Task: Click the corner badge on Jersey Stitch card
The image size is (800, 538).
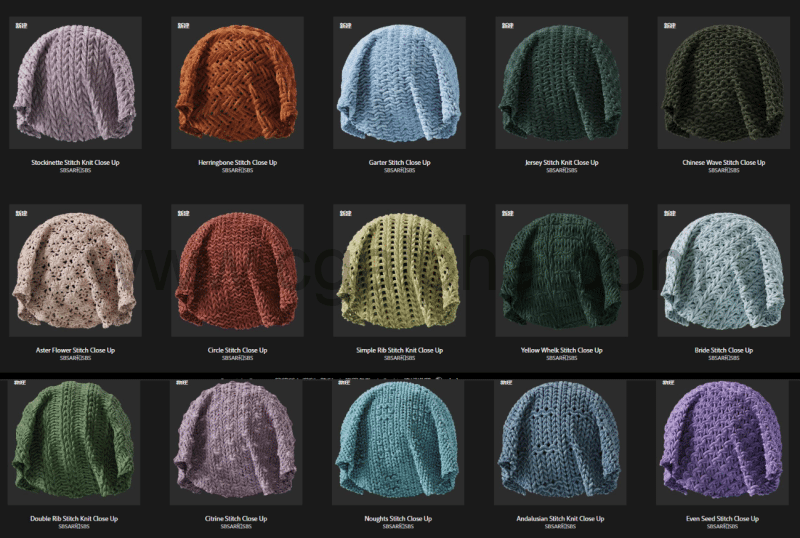Action: [x=507, y=25]
